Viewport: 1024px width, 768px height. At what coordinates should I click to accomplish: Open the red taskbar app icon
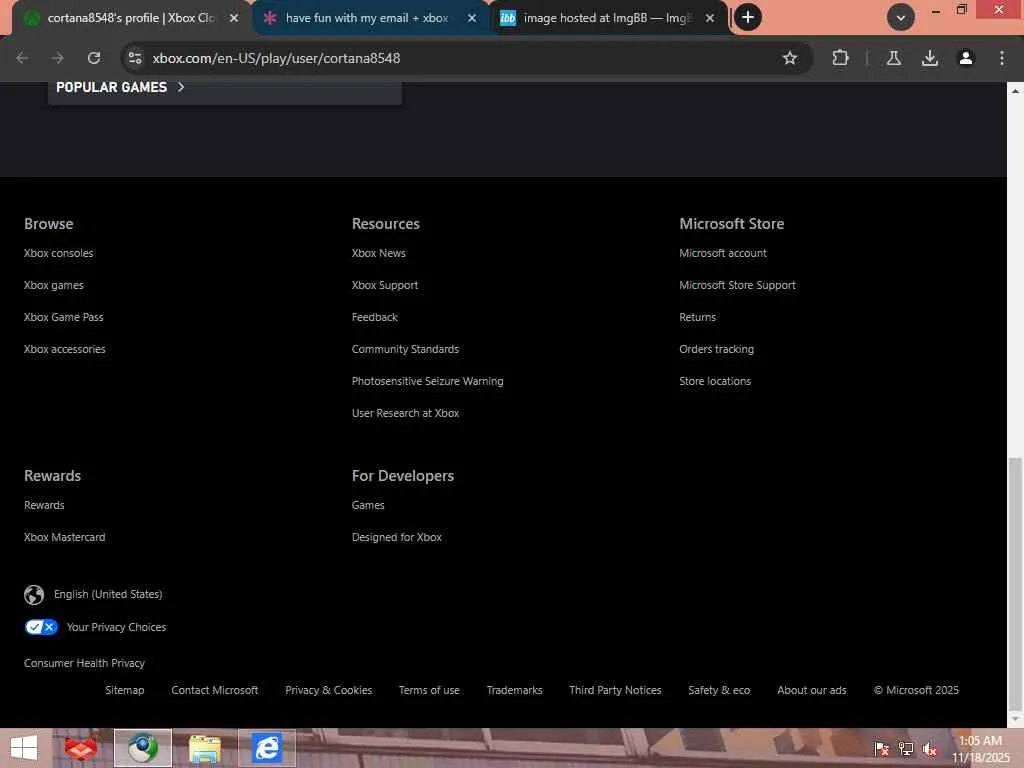coord(81,748)
